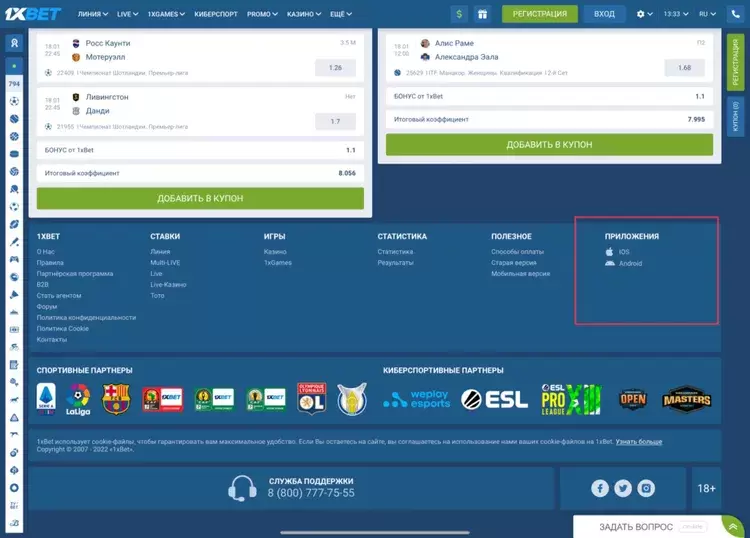Open the Контакты footer link
This screenshot has height=538, width=750.
pos(52,340)
